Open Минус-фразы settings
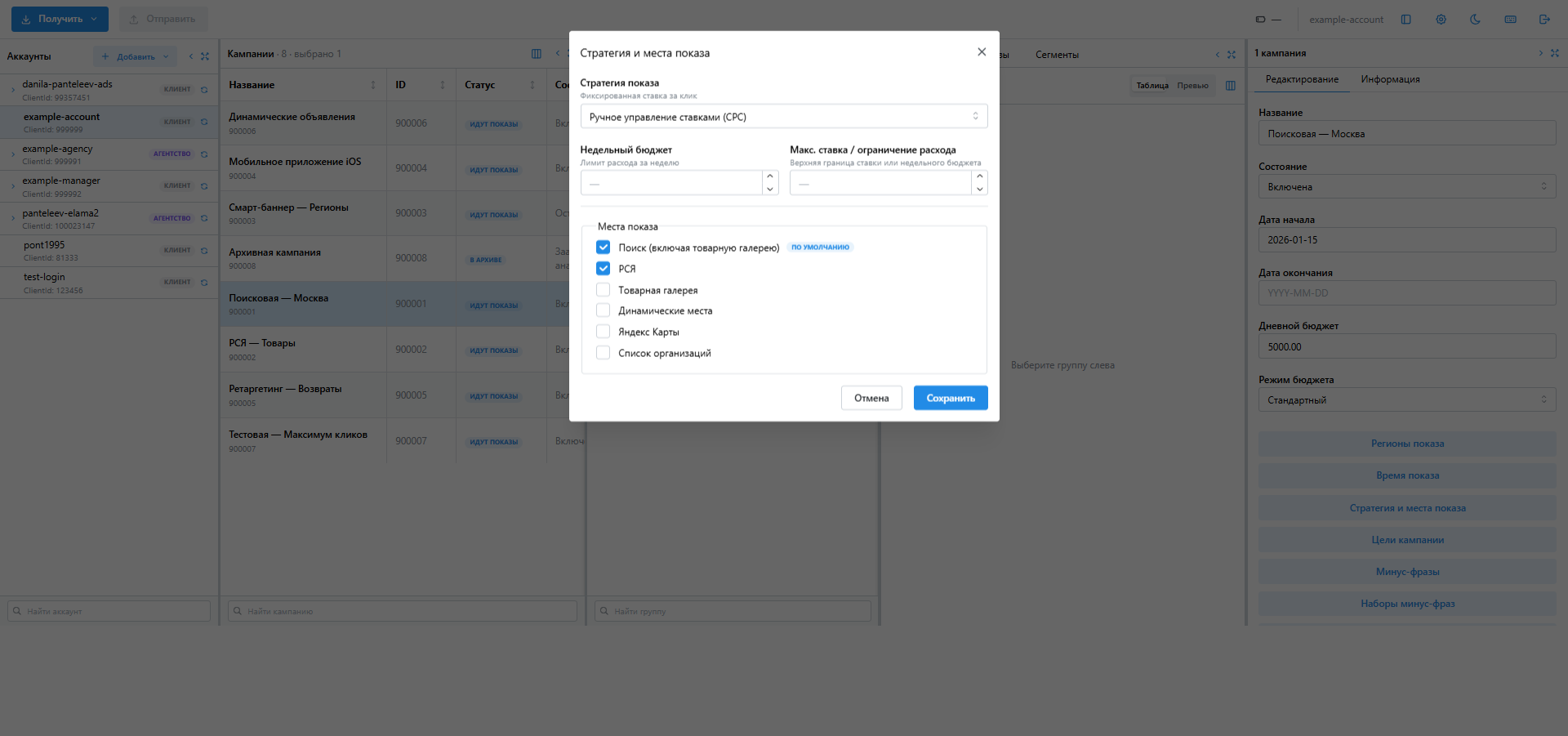 1407,572
